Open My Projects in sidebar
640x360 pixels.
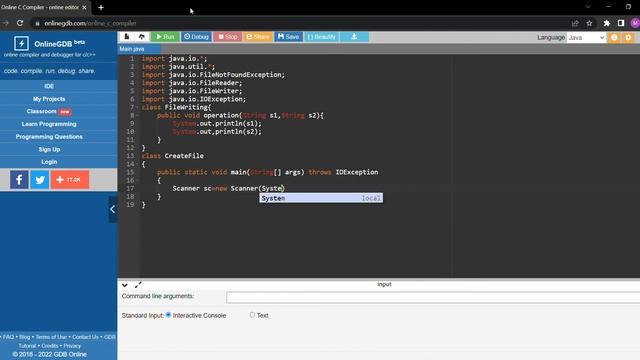(49, 99)
